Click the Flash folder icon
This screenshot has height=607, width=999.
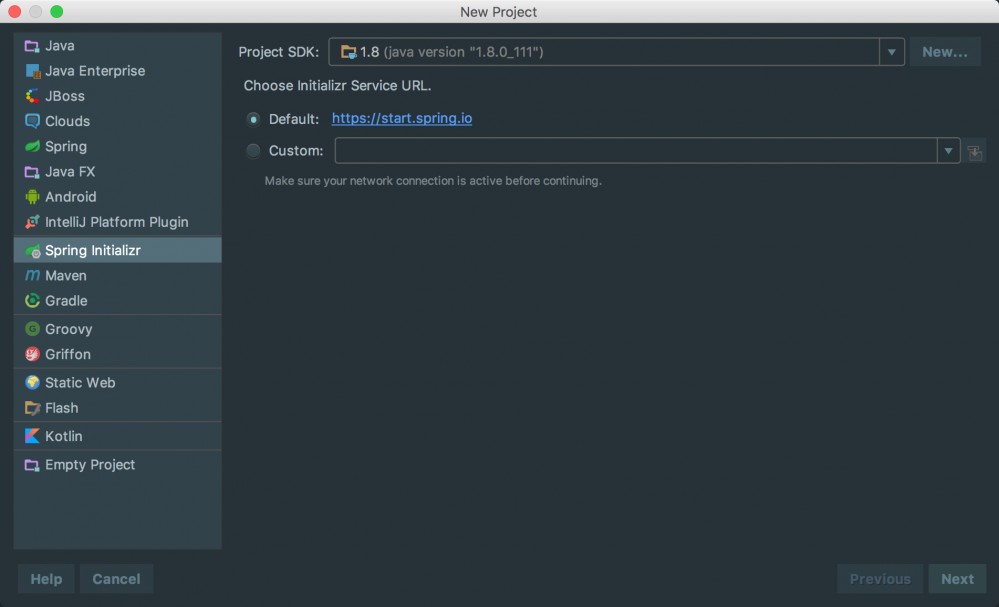pyautogui.click(x=32, y=408)
